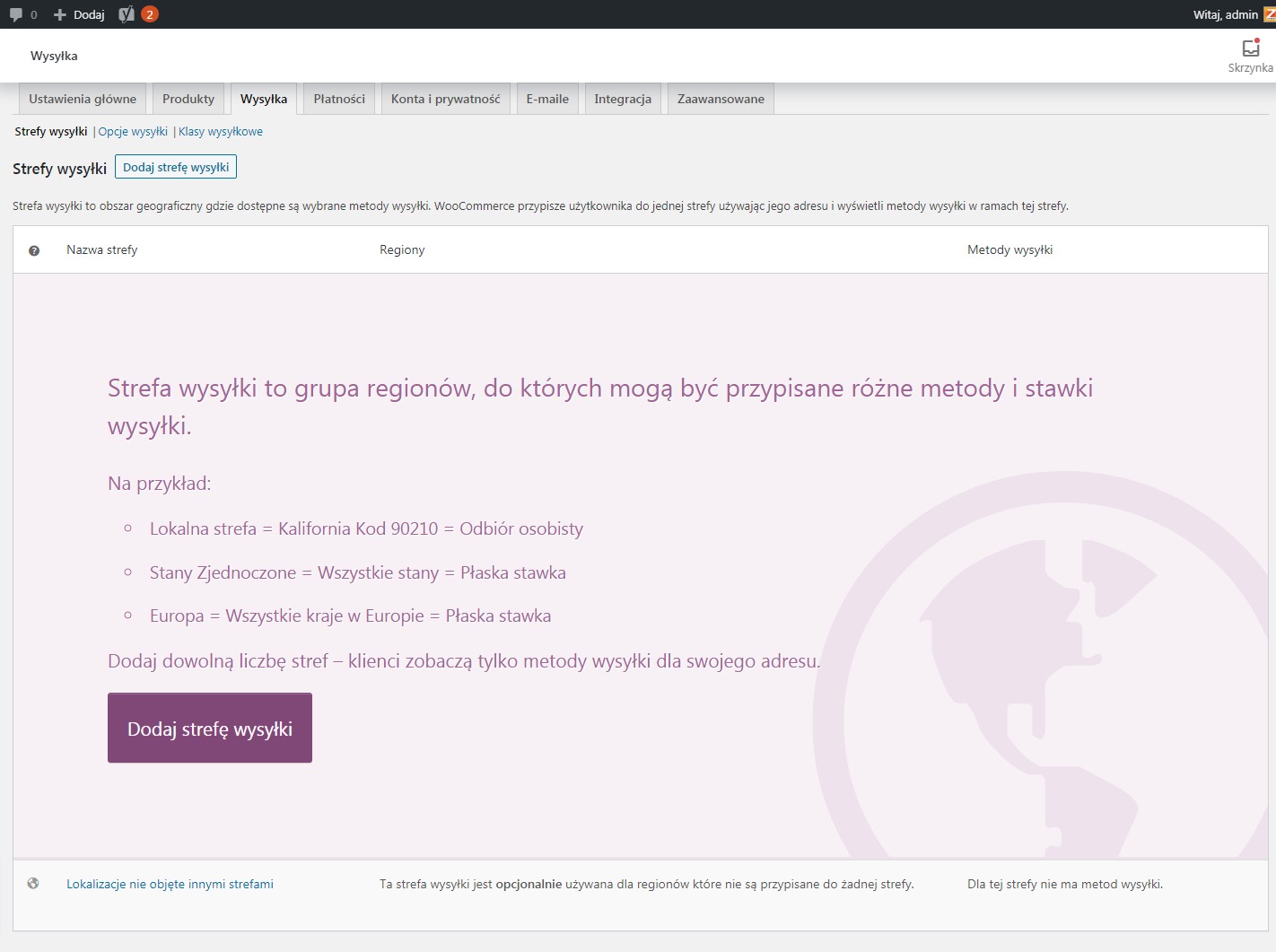Open the Integracja tab
1276x952 pixels.
point(623,99)
